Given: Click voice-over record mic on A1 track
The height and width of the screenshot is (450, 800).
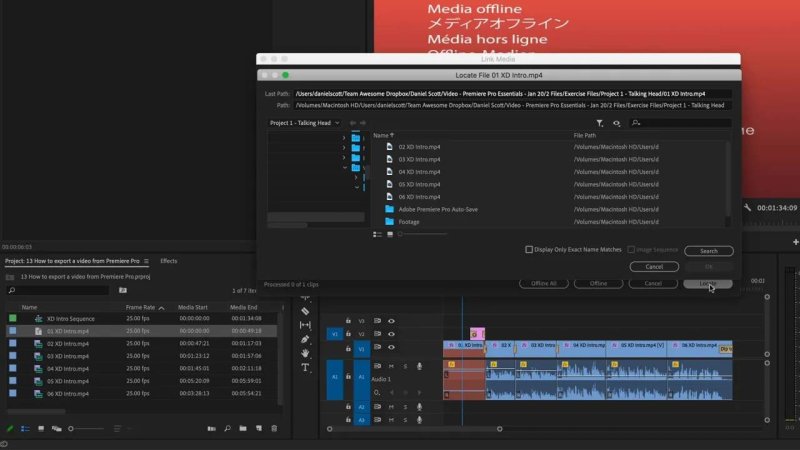Looking at the screenshot, I should 419,366.
